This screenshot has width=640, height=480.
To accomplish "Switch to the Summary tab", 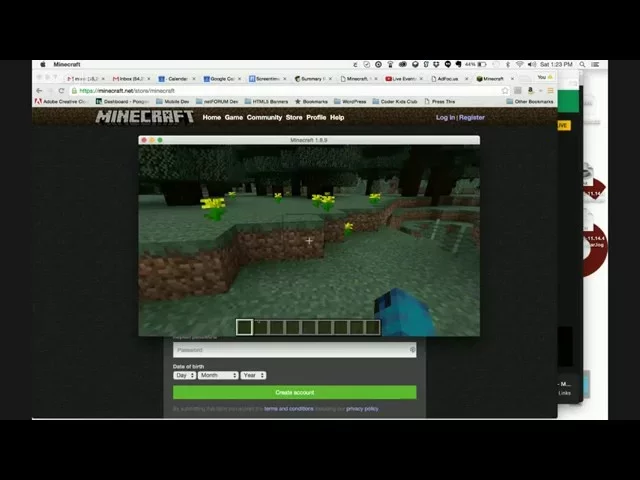I will tap(313, 78).
